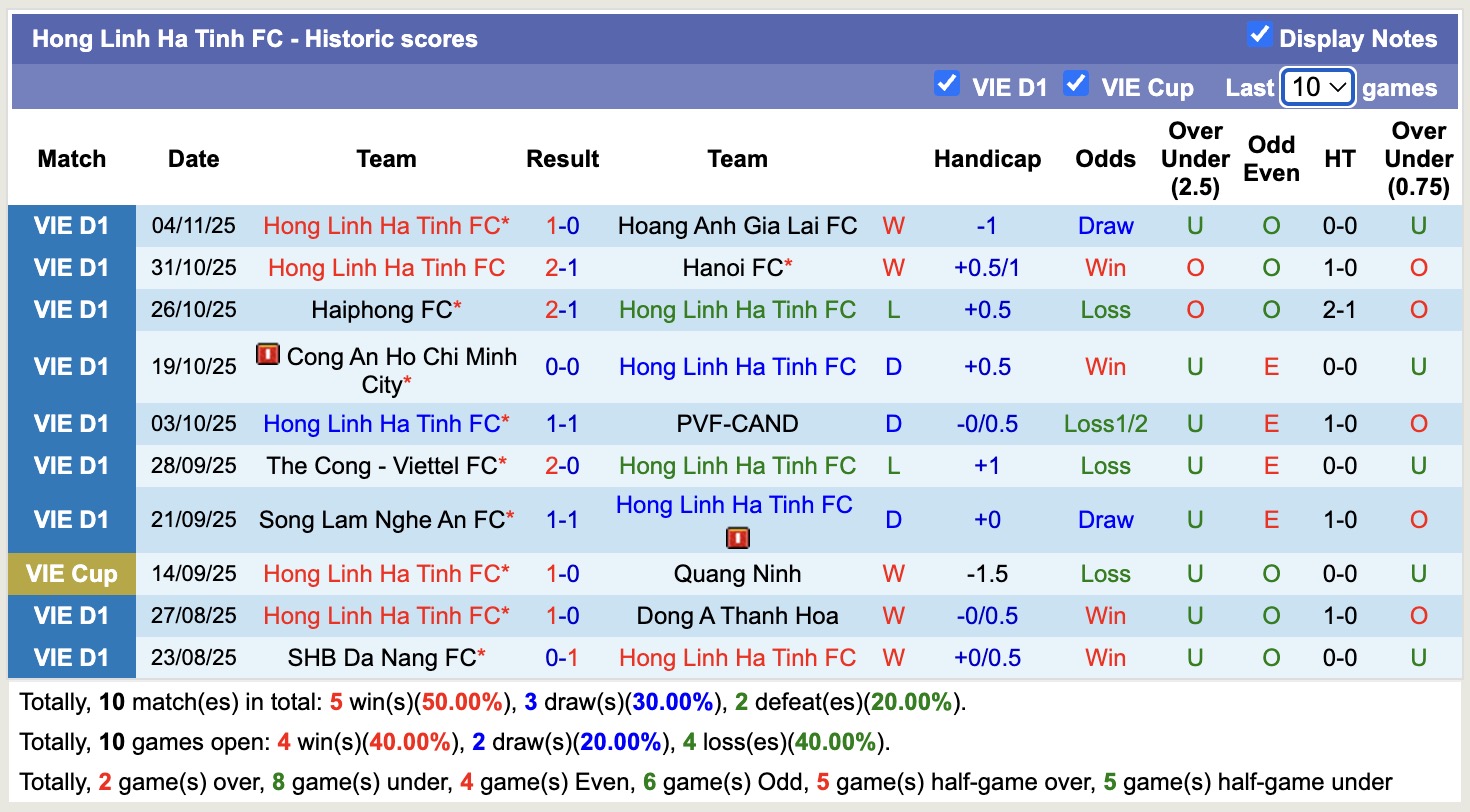This screenshot has height=812, width=1470.
Task: Click VIE D1 label for 04/11/25 match
Action: pos(72,226)
